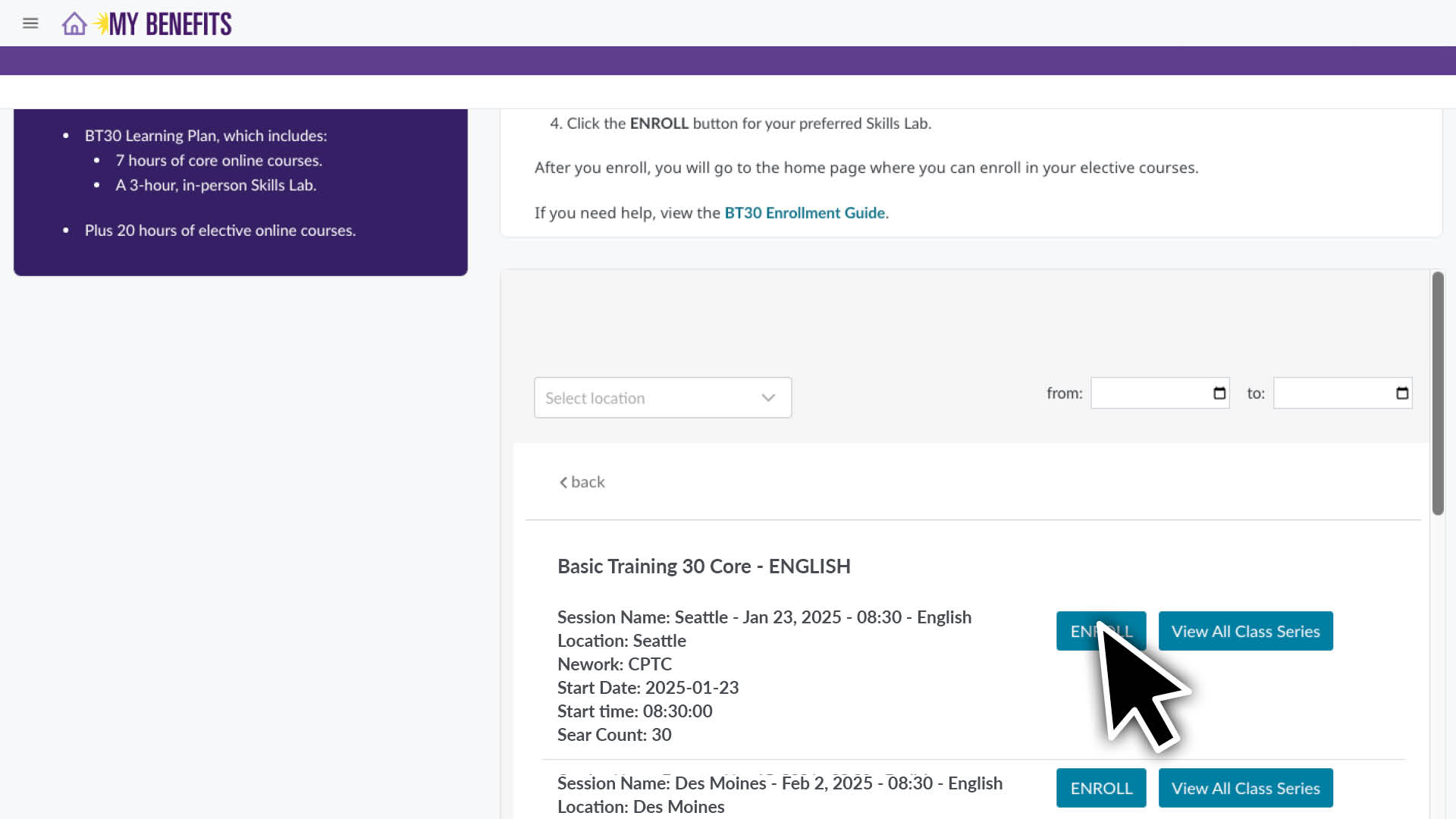Click the Seattle session name text
This screenshot has width=1456, height=819.
click(764, 617)
